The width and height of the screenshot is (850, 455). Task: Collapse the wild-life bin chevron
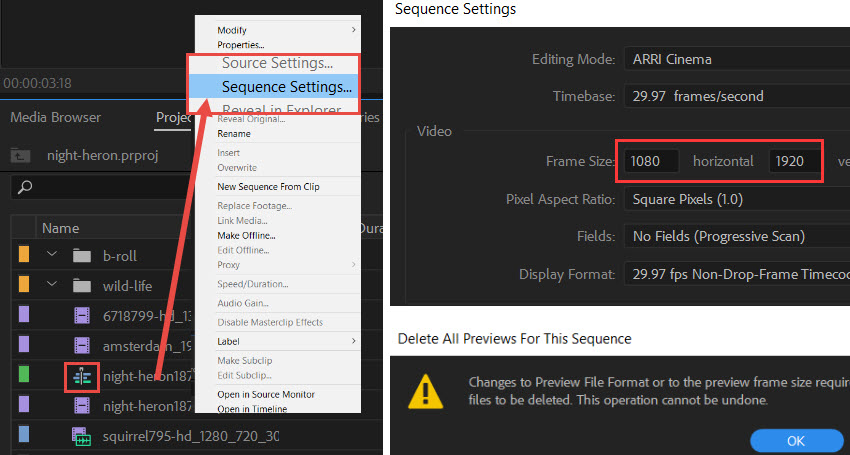click(52, 284)
